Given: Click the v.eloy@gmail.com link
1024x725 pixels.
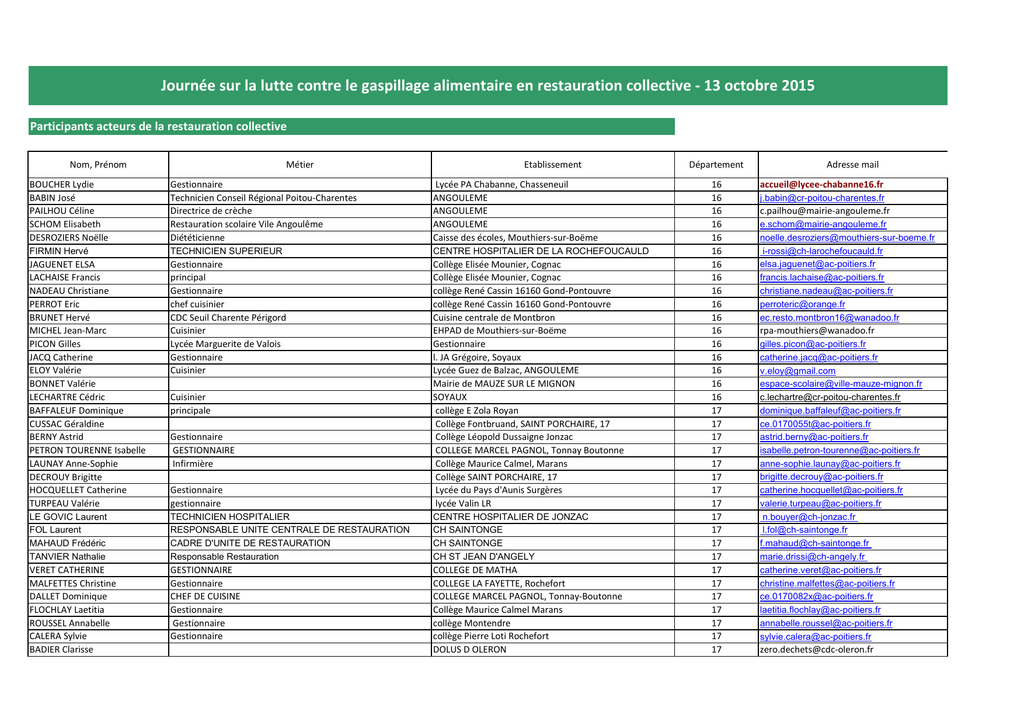Looking at the screenshot, I should pos(797,370).
